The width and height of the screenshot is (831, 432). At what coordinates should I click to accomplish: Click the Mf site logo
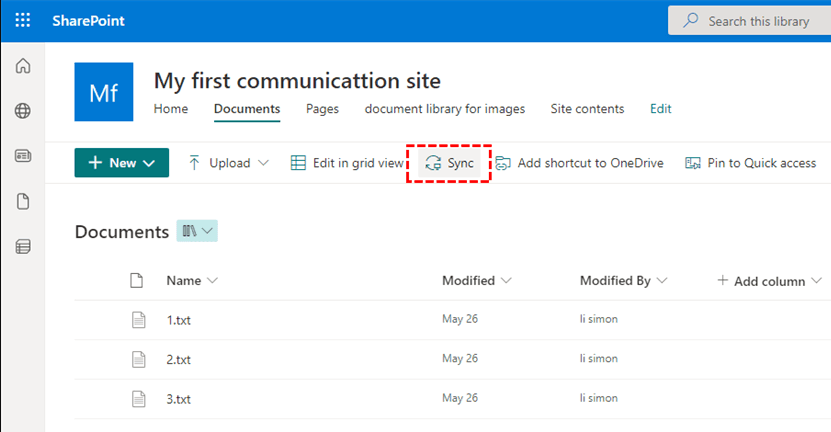[x=104, y=92]
